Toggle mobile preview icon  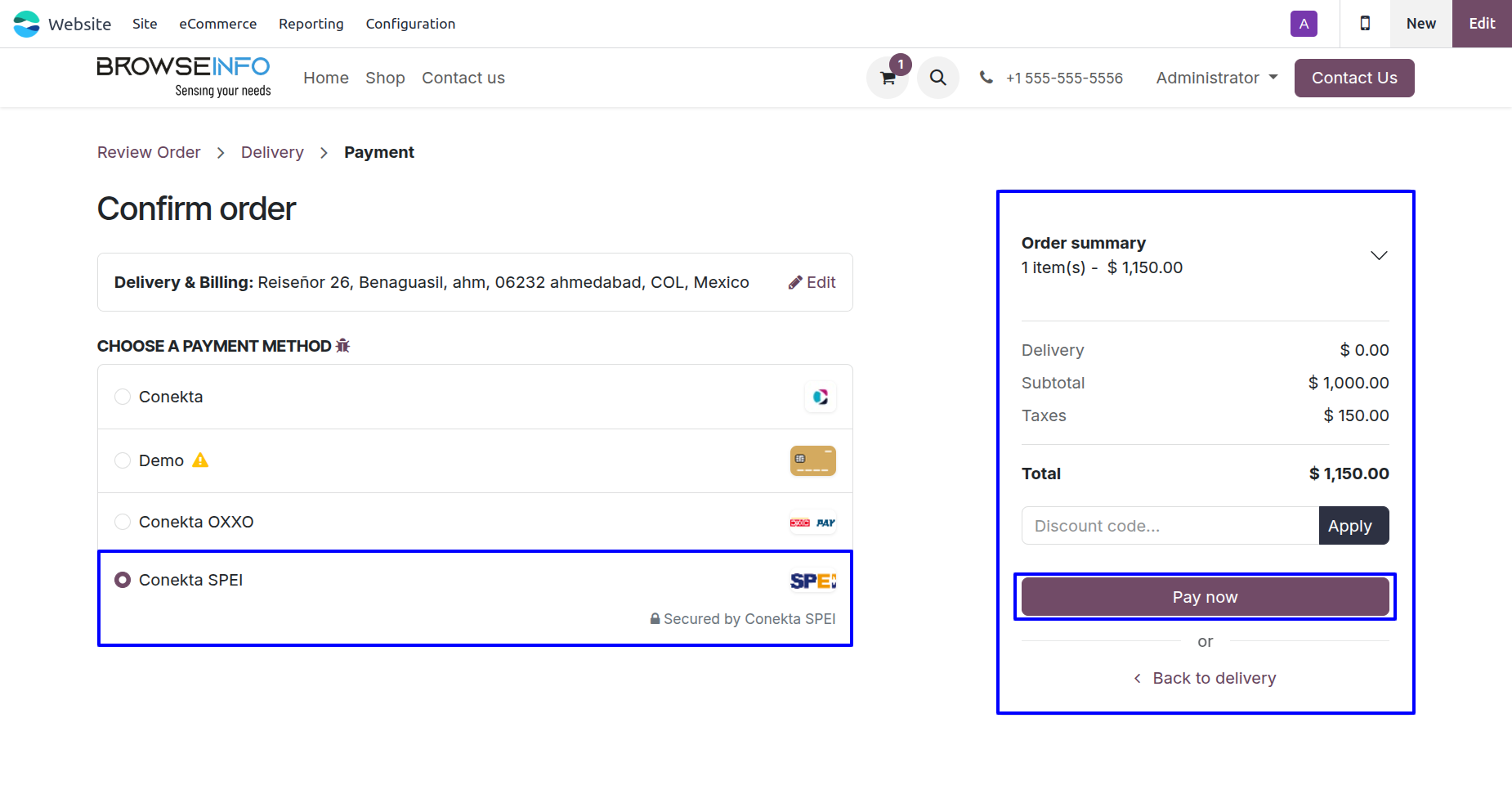point(1365,24)
